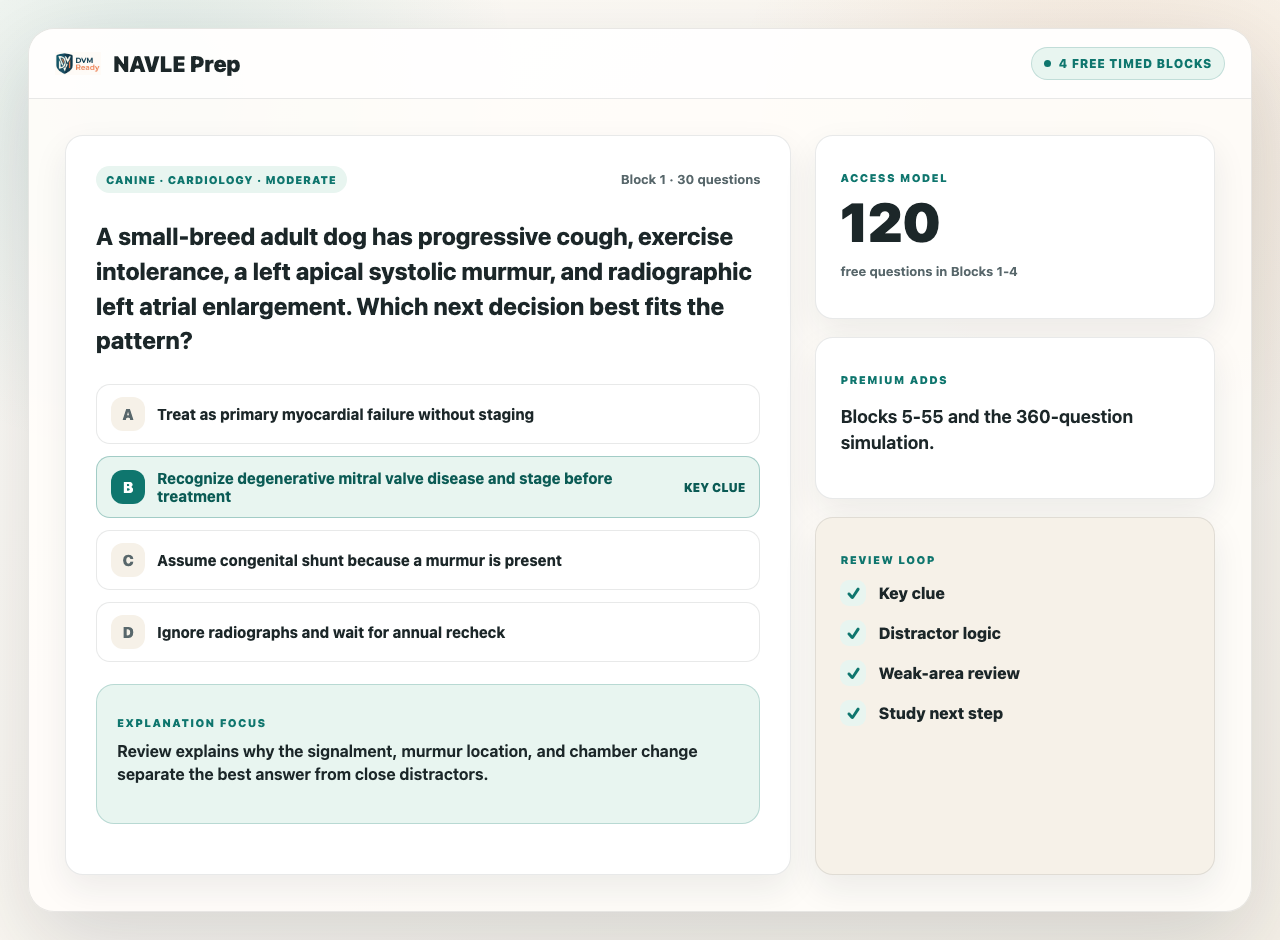
Task: Click the Weak-area review item
Action: [949, 673]
